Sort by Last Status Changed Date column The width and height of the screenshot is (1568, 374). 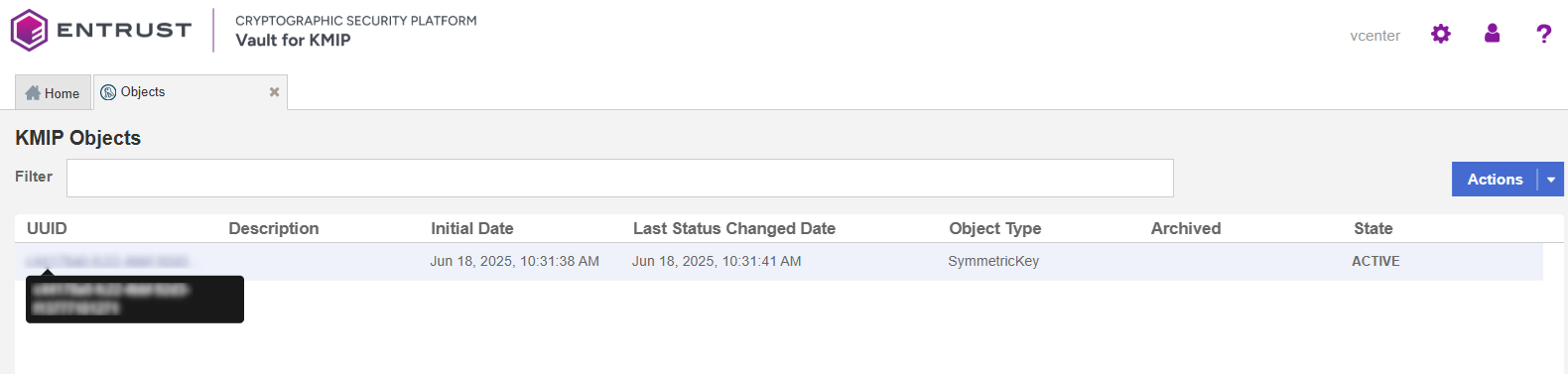(x=734, y=228)
